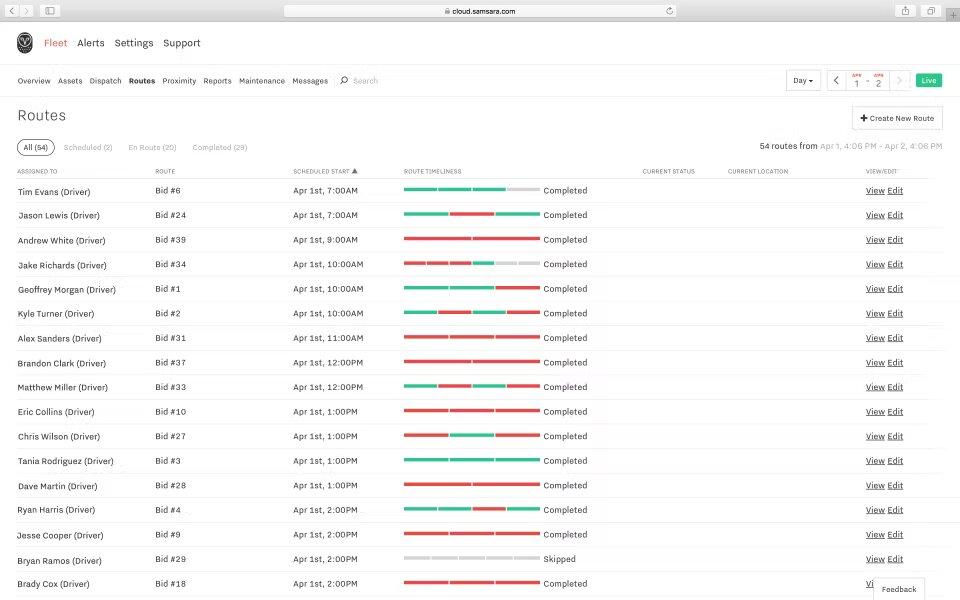
Task: Select the All (54) filter pill
Action: pos(35,148)
